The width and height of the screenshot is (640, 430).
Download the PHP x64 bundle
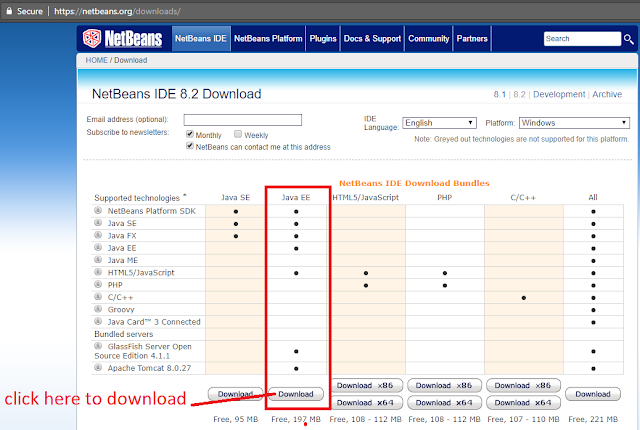click(x=444, y=403)
